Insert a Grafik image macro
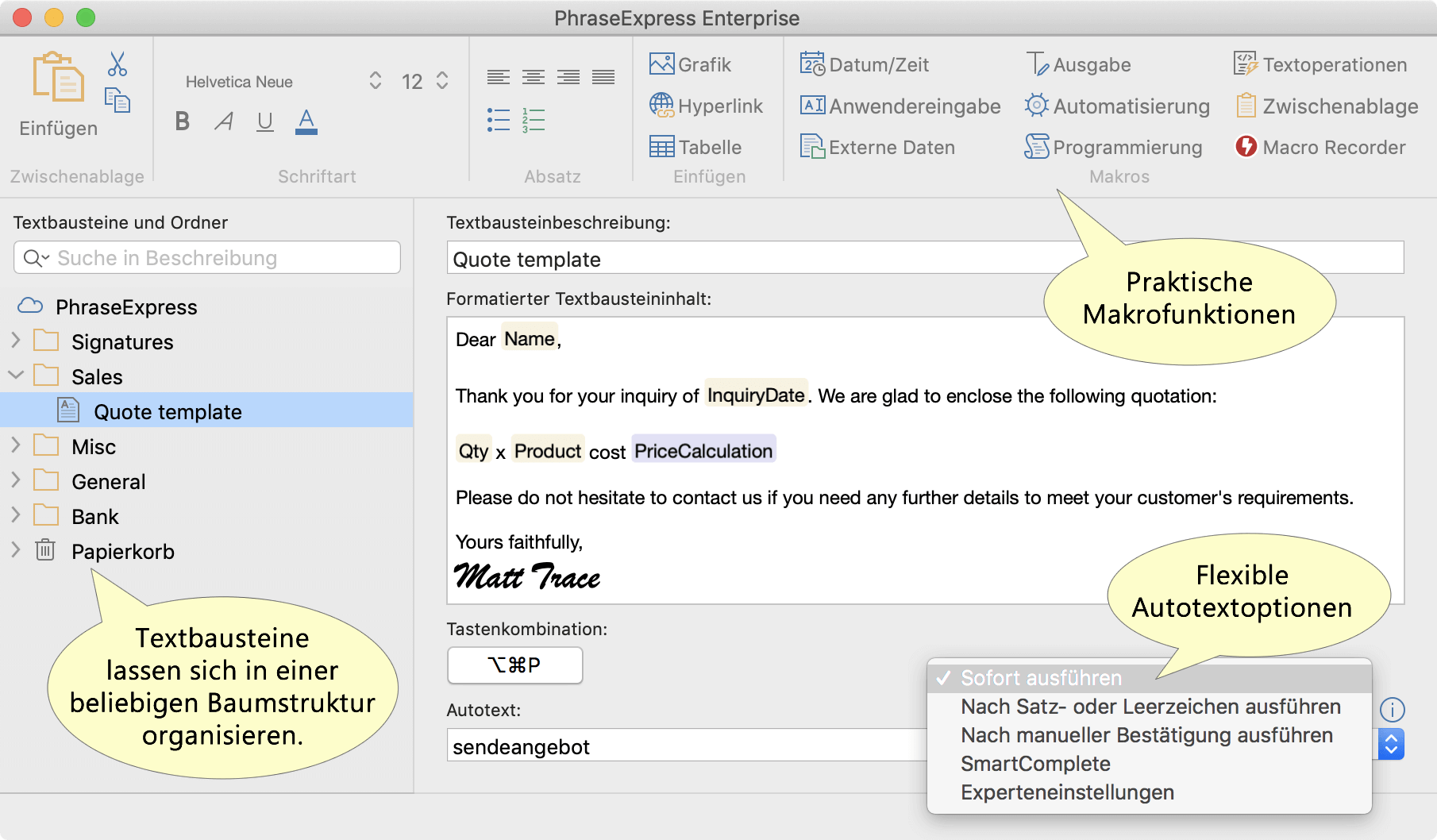 tap(690, 64)
